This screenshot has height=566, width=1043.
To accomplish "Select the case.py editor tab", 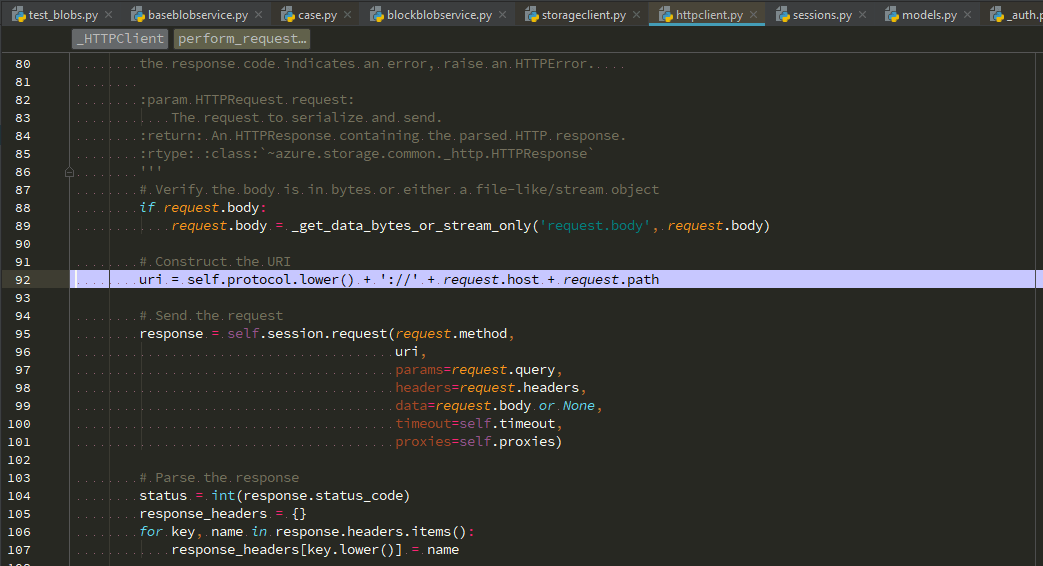I will point(317,15).
